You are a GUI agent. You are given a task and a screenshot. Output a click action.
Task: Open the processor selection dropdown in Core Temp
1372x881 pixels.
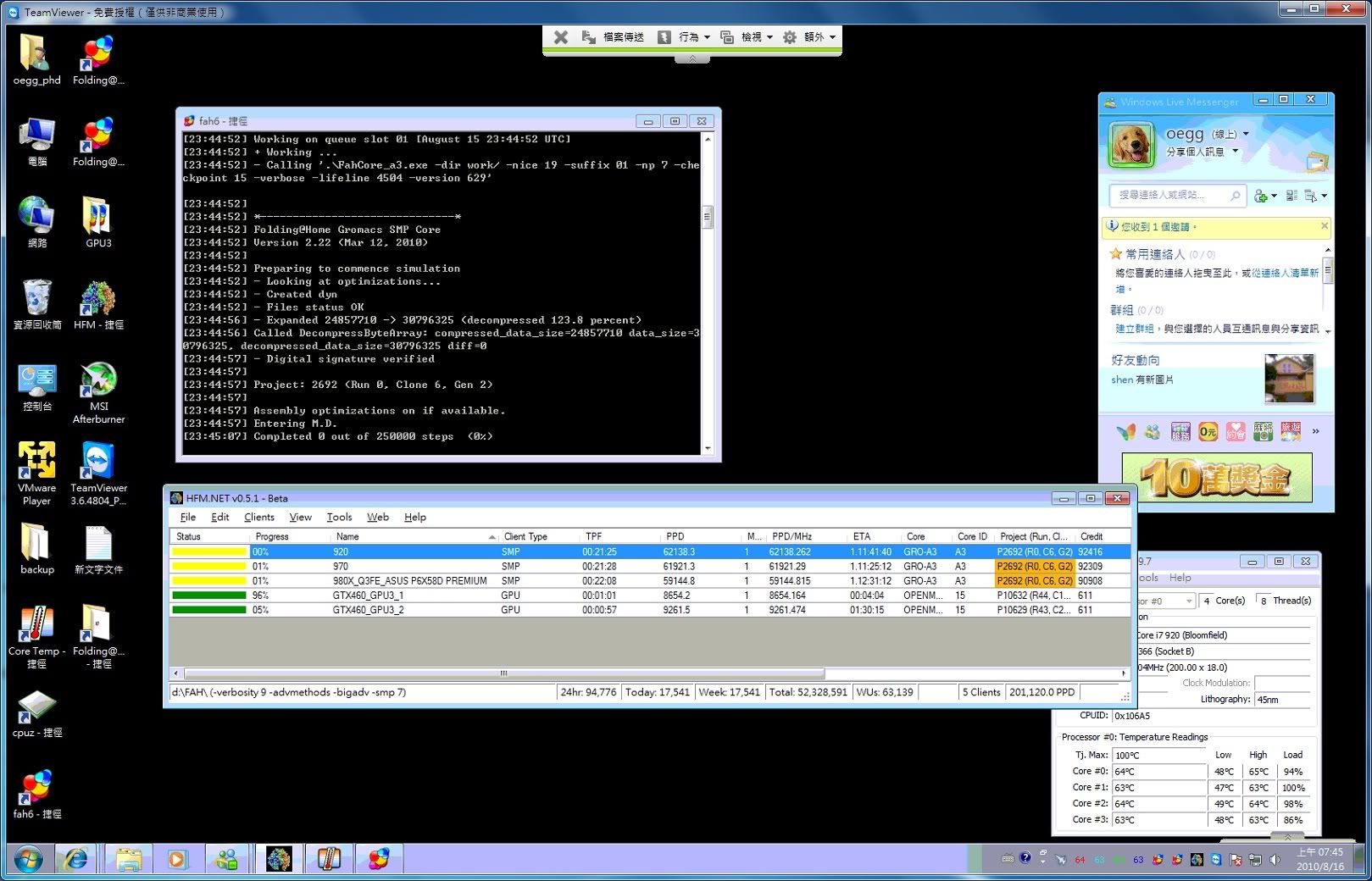(1189, 601)
